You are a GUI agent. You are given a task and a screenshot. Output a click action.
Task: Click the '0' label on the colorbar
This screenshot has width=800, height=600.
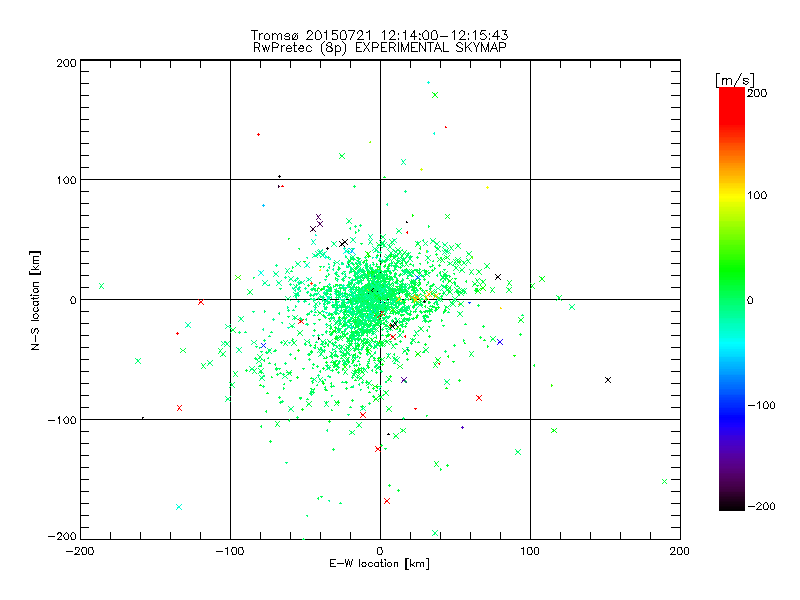[x=750, y=301]
